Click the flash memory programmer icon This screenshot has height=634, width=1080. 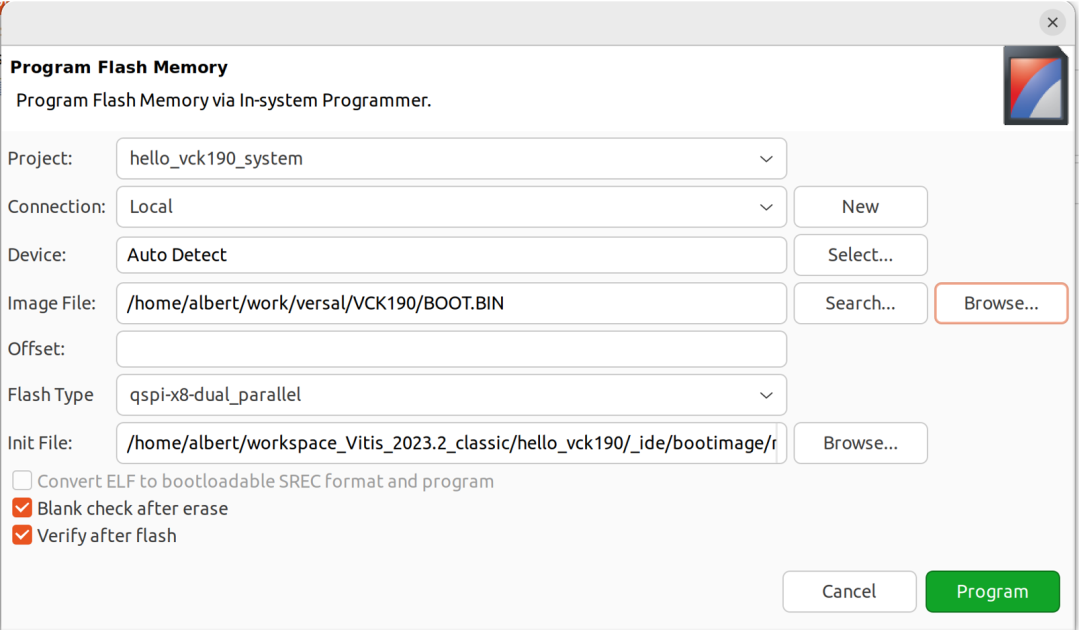click(1035, 85)
